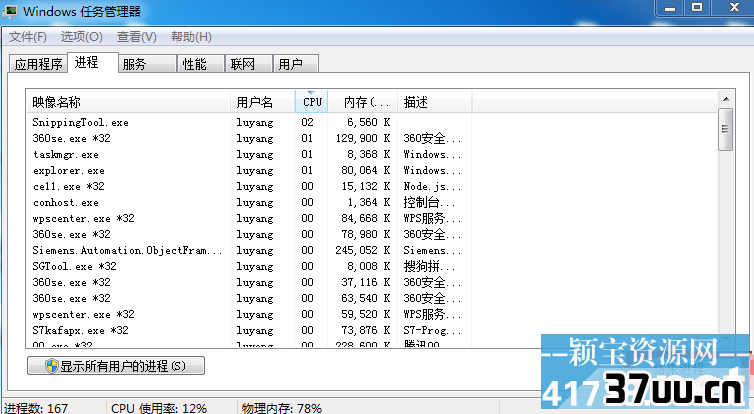Viewport: 754px width, 414px height.
Task: Sort by the 用户名 column header
Action: click(263, 102)
